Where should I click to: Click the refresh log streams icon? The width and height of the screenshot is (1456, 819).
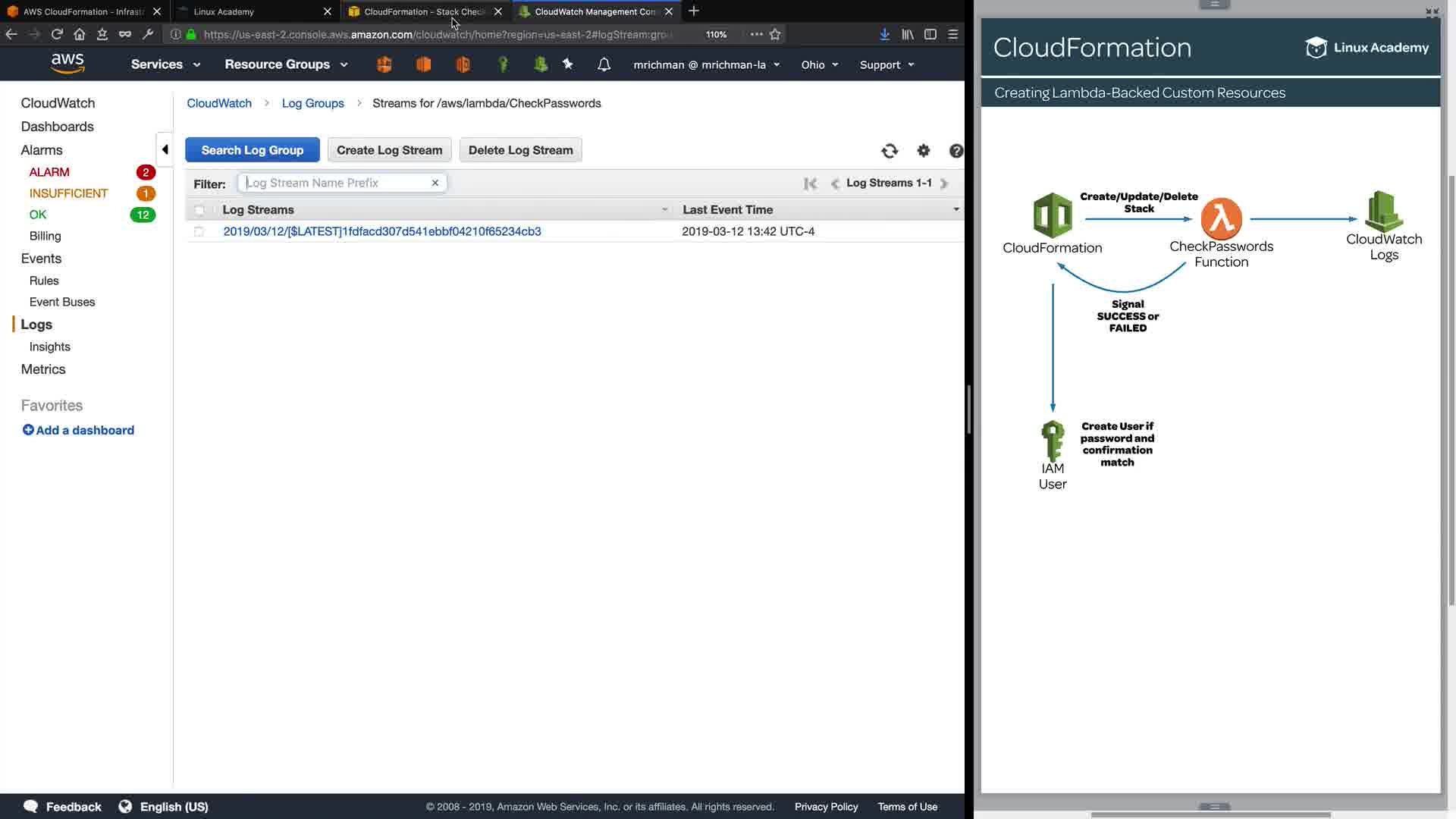[890, 151]
